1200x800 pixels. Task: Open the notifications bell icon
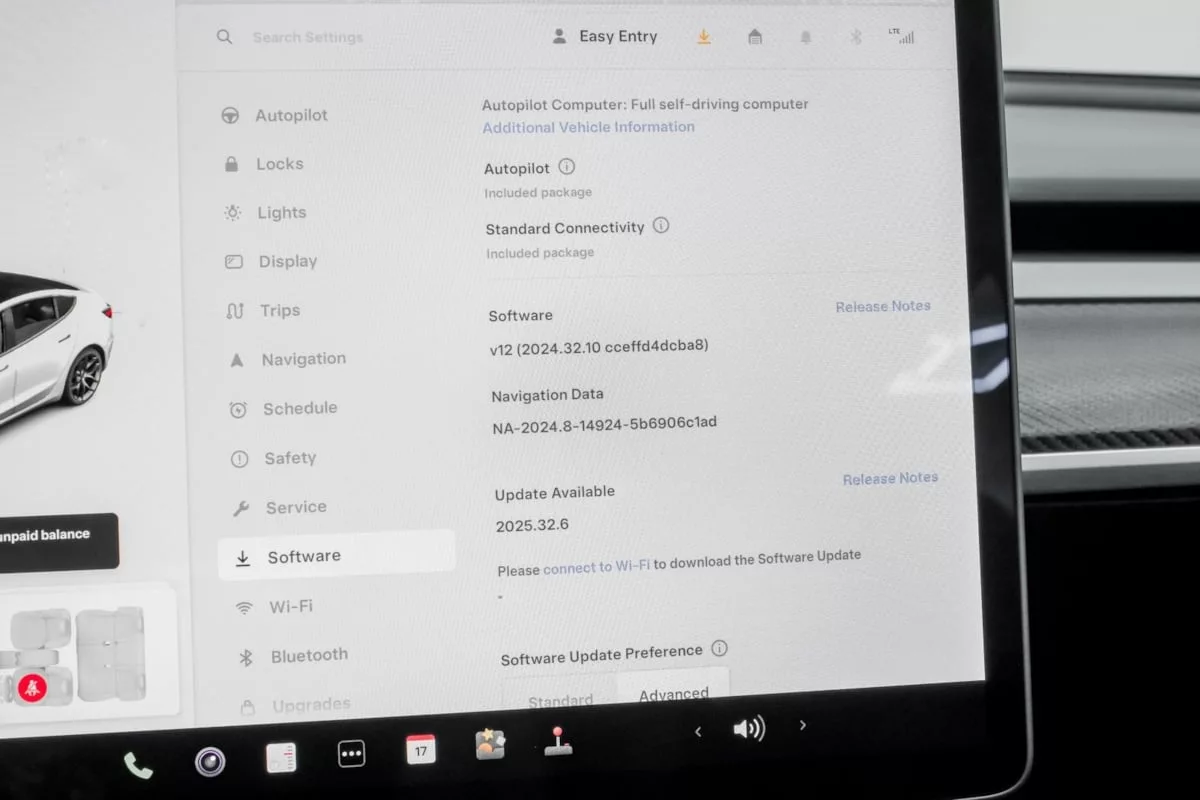tap(805, 37)
